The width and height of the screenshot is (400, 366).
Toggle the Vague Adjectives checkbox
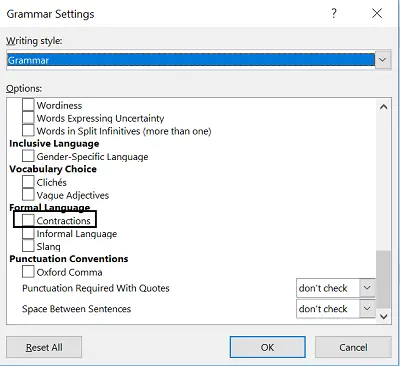28,195
